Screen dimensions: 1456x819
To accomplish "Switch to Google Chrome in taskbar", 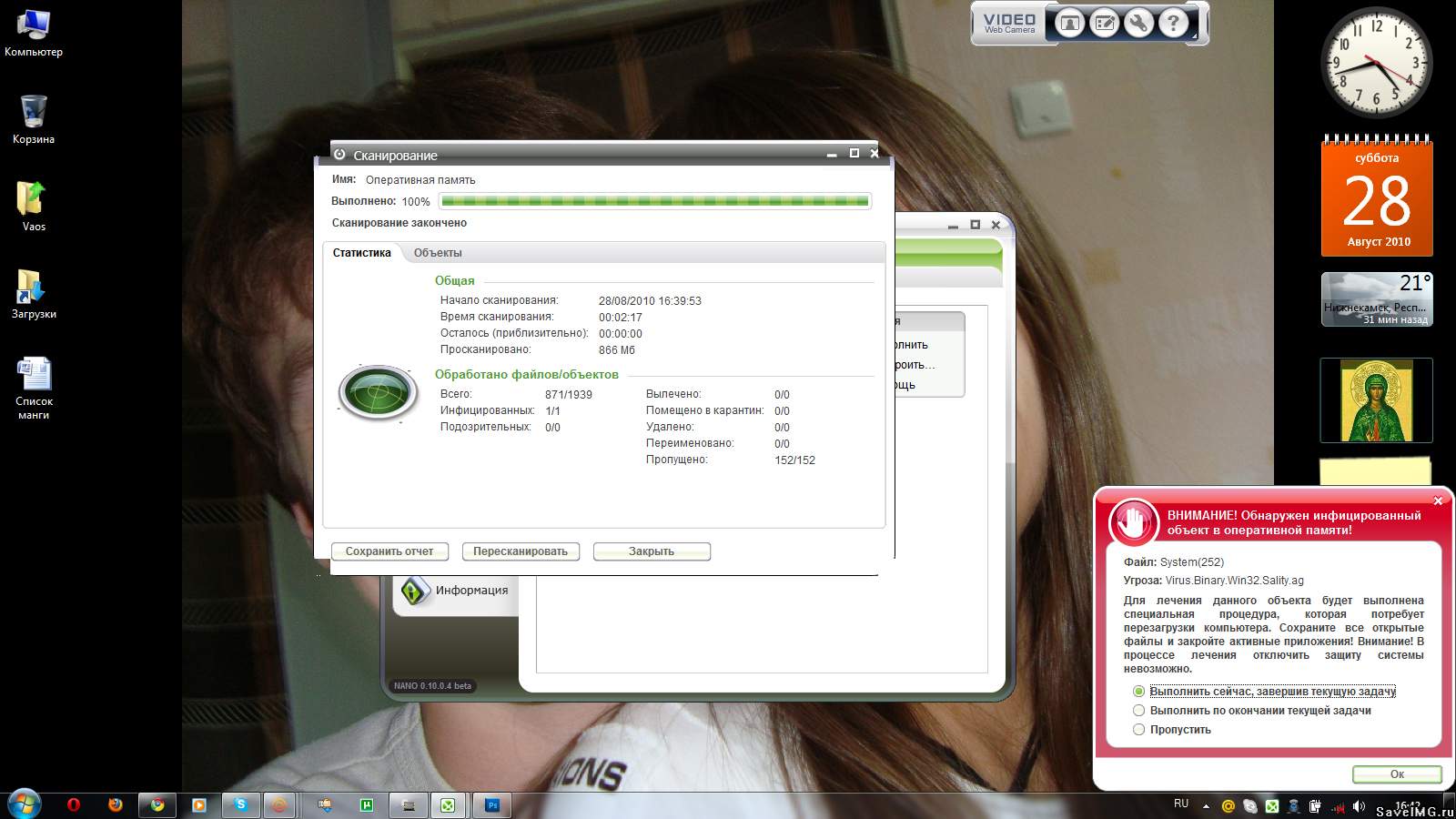I will coord(157,804).
